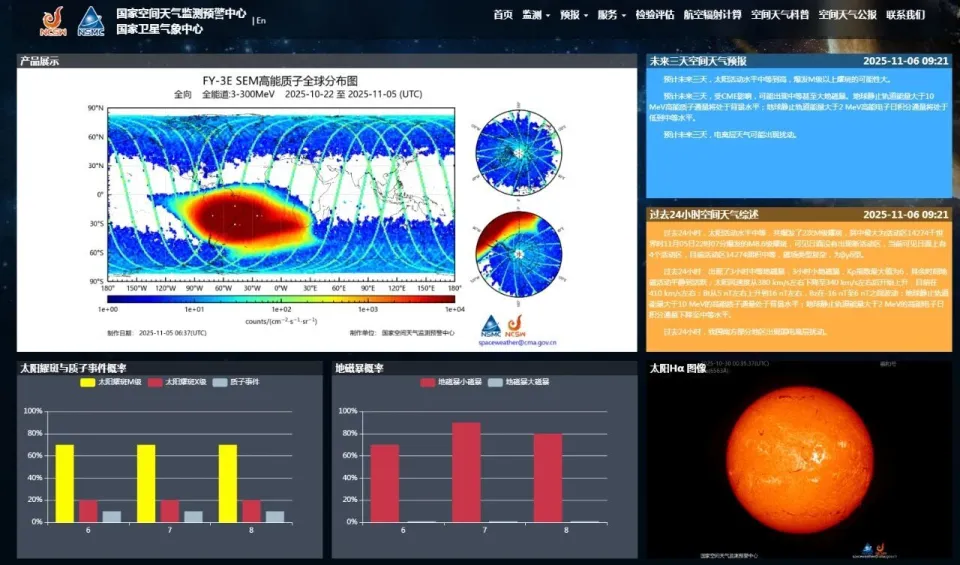Click the NCSW flame logo in header
The width and height of the screenshot is (960, 565).
[54, 20]
